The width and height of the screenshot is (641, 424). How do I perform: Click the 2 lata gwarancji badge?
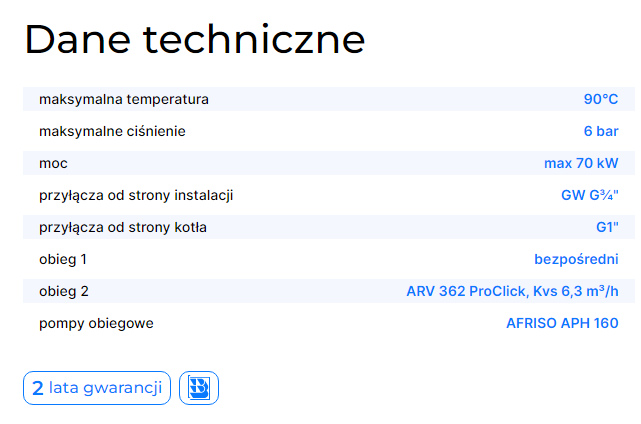(97, 388)
